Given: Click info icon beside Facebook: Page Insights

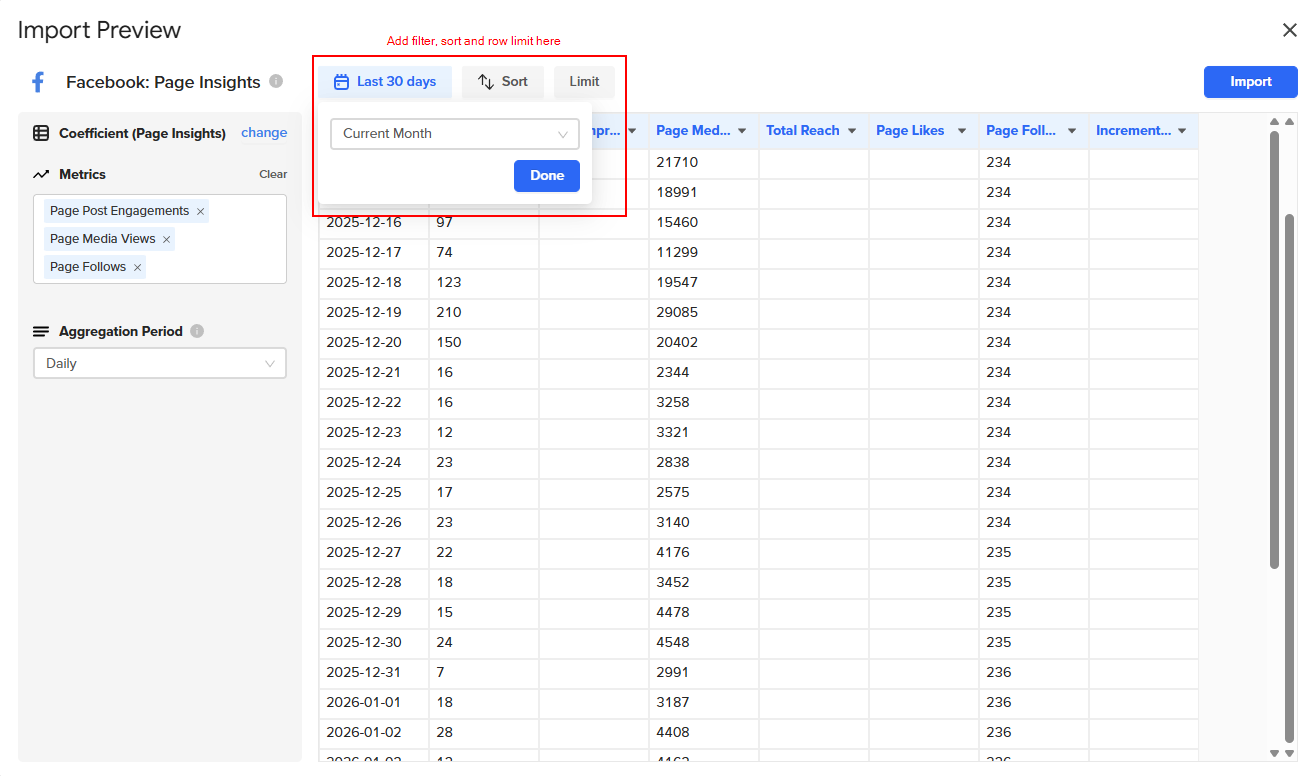Looking at the screenshot, I should tap(276, 81).
